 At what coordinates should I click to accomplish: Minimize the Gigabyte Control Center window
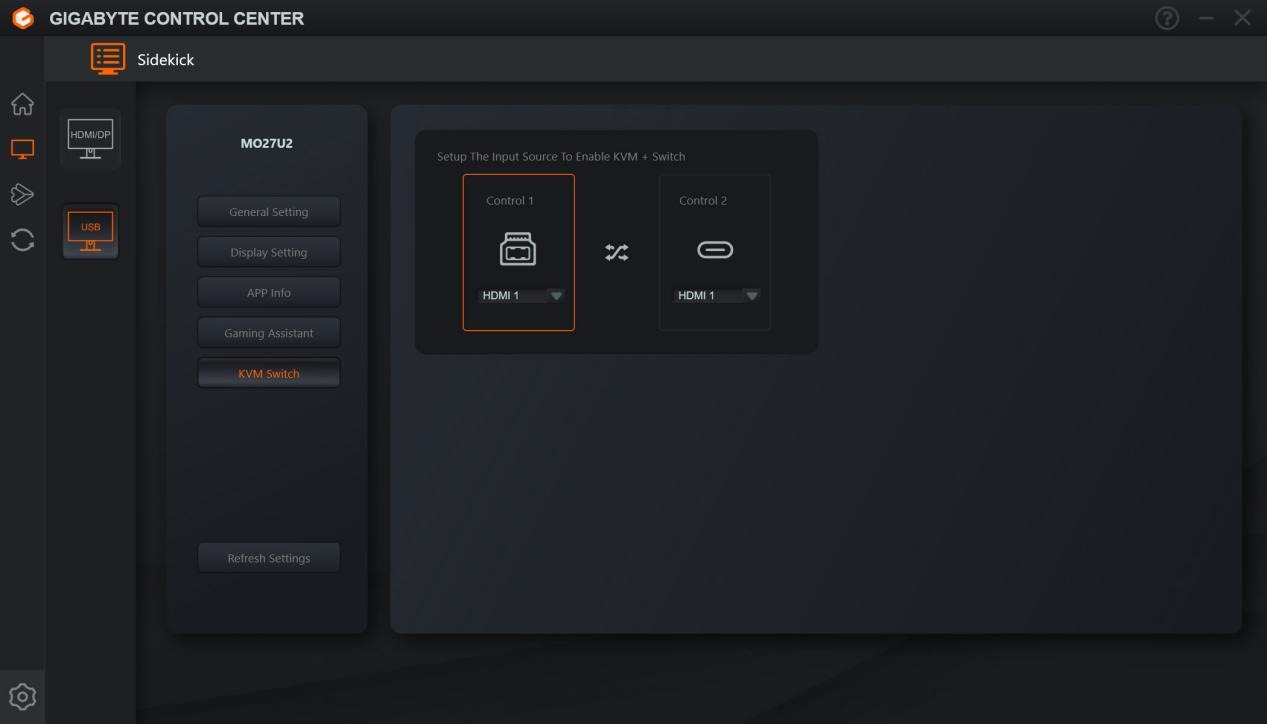coord(1206,18)
